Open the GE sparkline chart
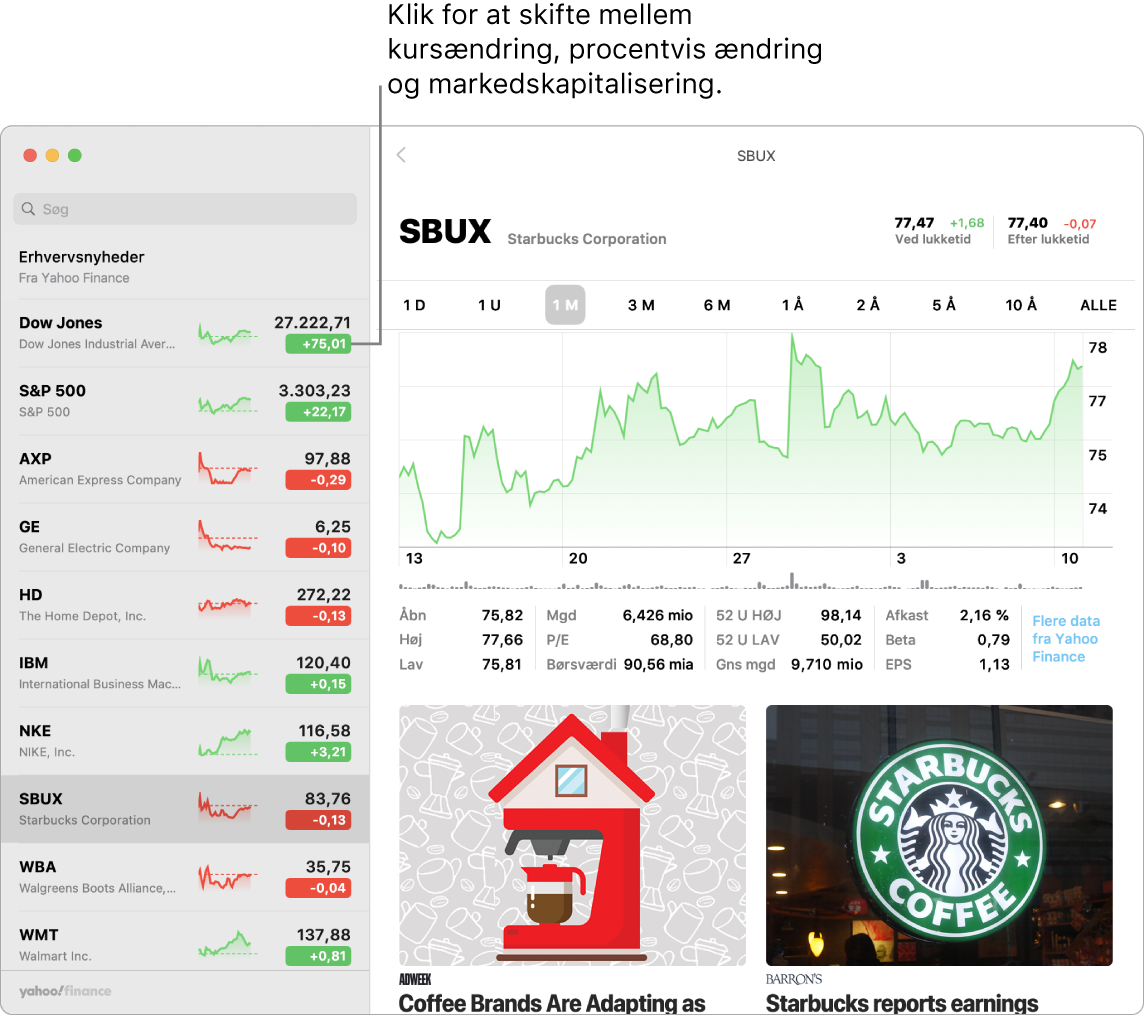The height and width of the screenshot is (1016, 1144). click(228, 537)
